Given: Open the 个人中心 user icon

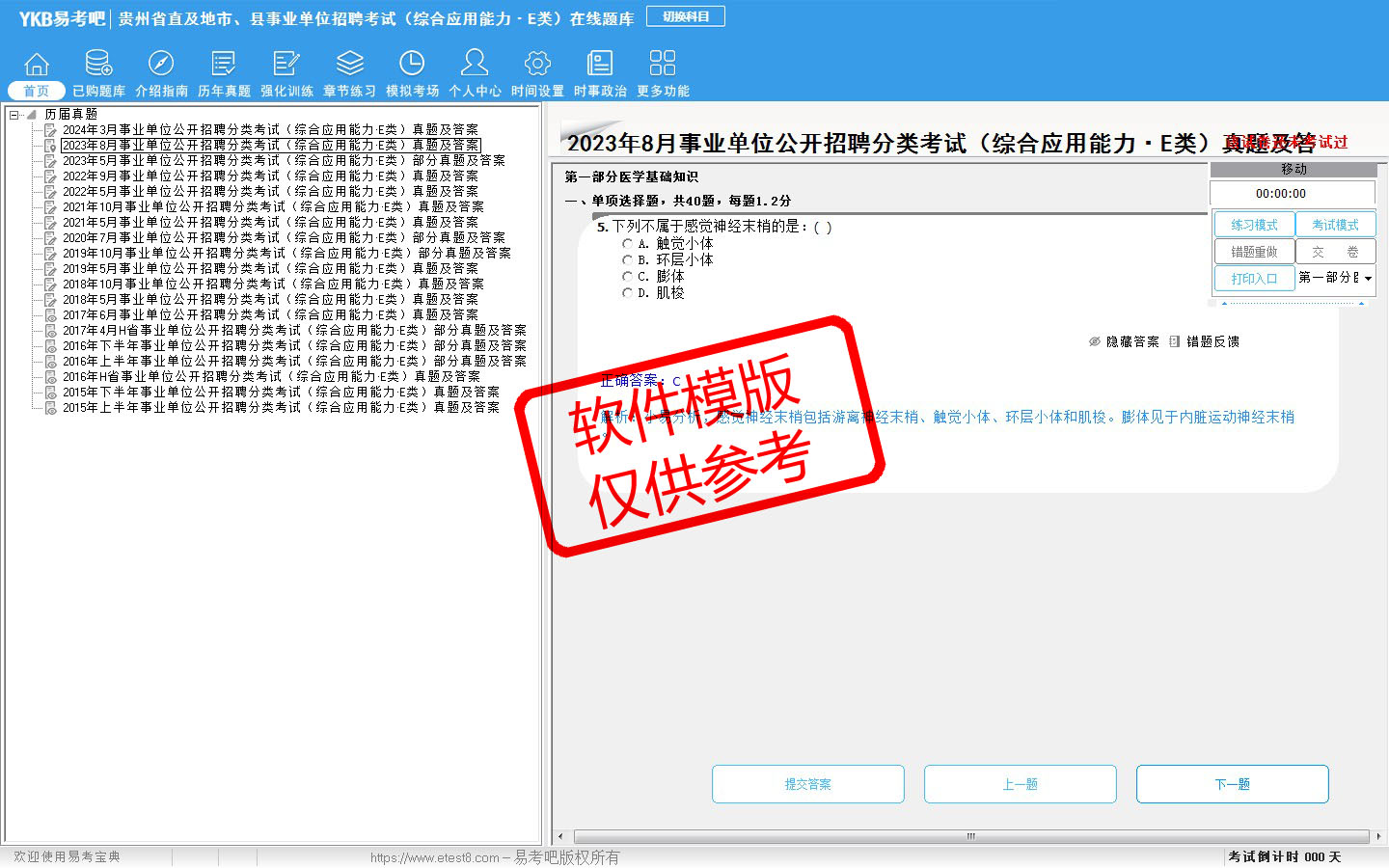Looking at the screenshot, I should tap(475, 65).
